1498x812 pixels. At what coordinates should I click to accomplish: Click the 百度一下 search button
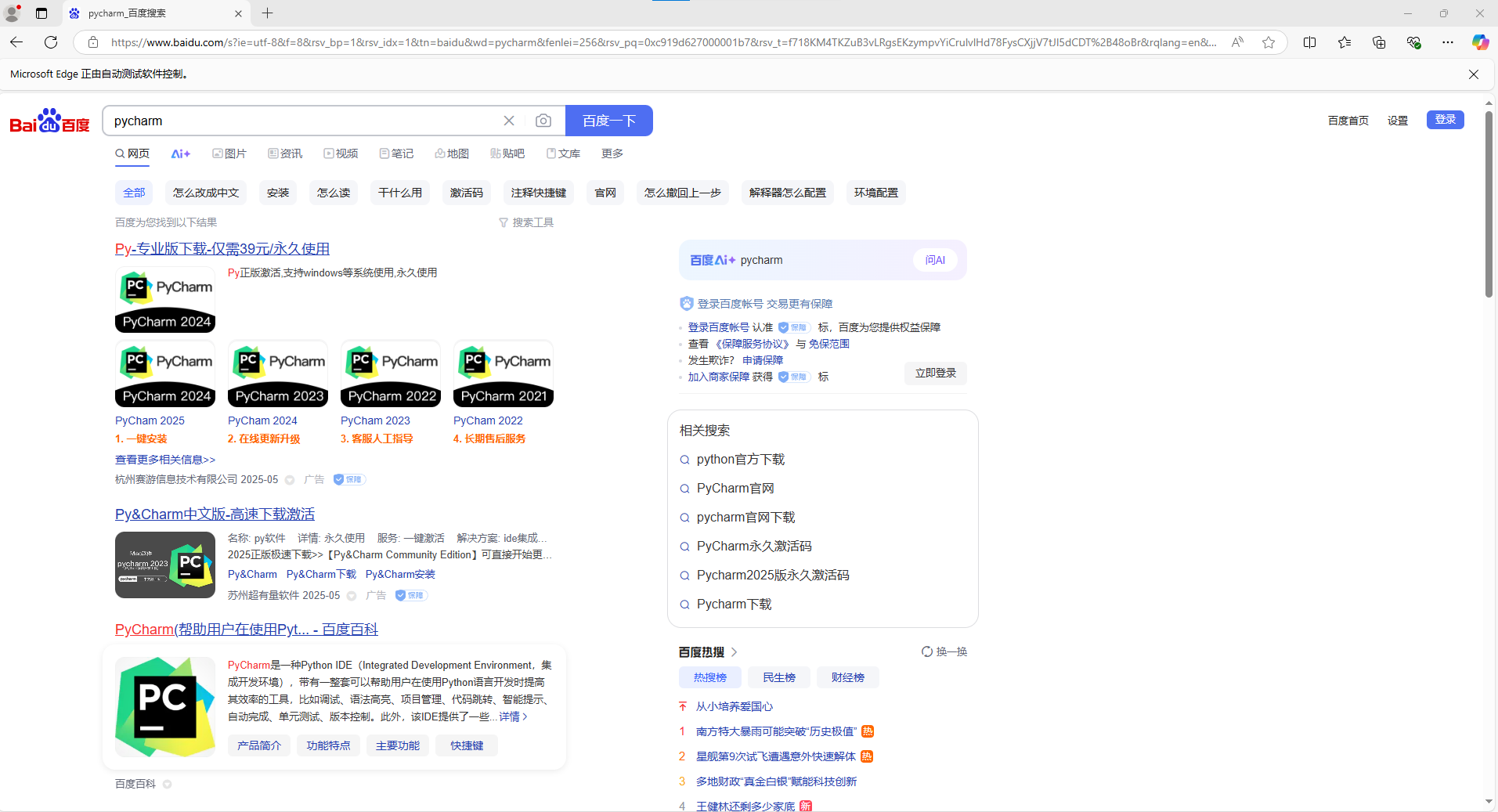pyautogui.click(x=609, y=121)
